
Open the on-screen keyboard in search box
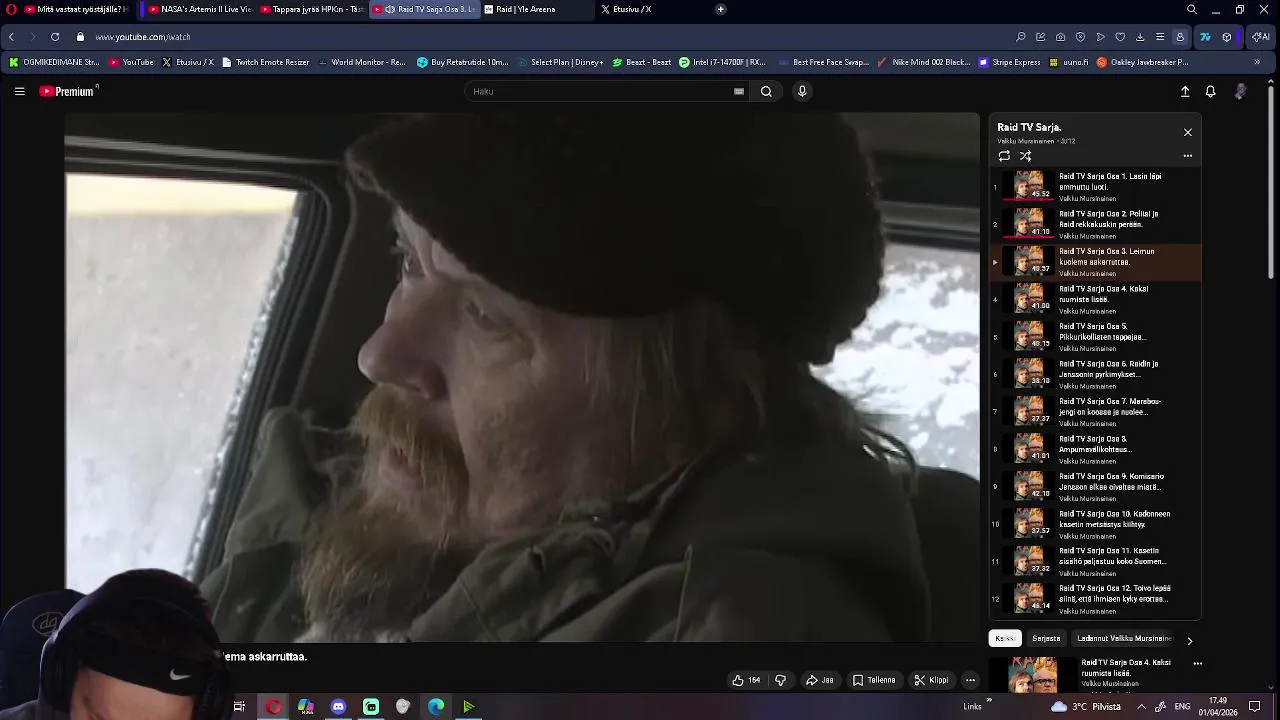pos(739,91)
